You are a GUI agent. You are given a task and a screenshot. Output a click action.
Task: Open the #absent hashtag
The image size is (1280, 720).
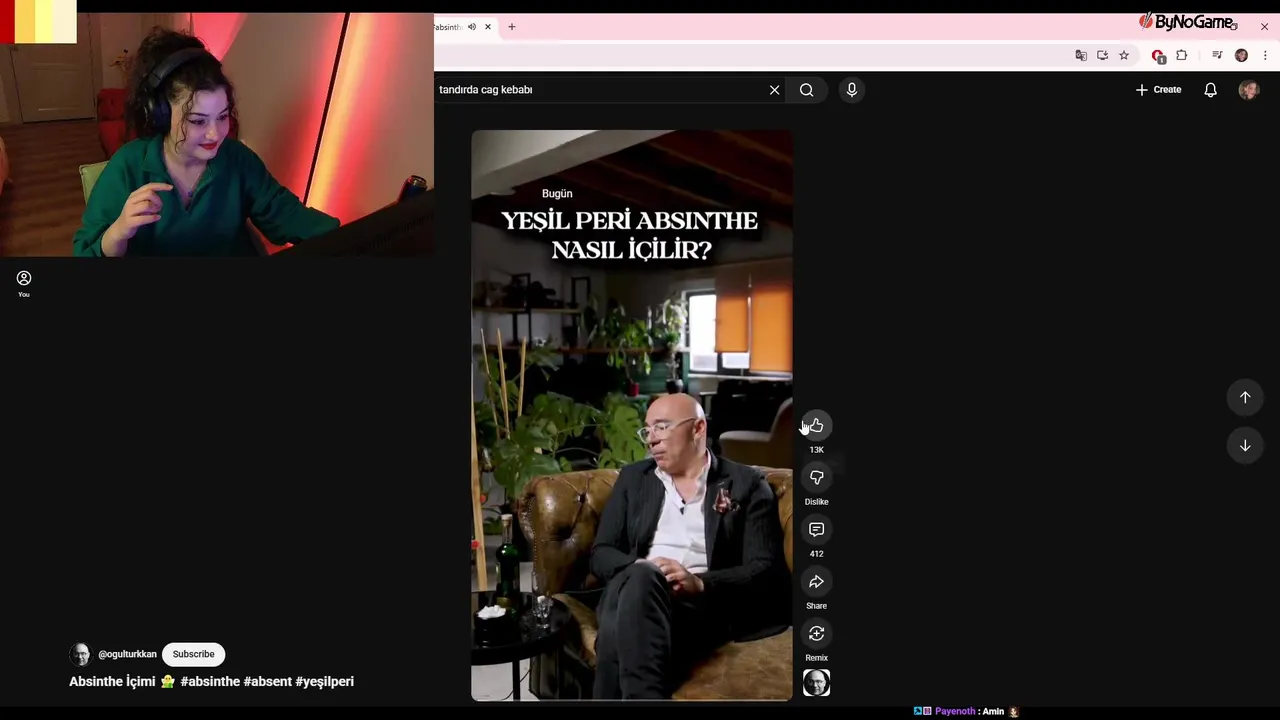(x=267, y=682)
